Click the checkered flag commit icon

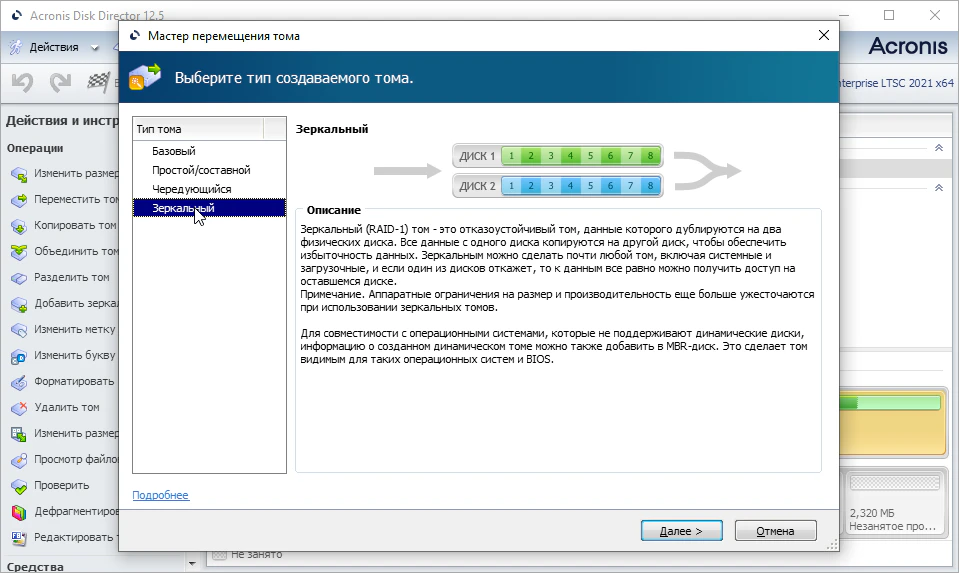click(98, 82)
